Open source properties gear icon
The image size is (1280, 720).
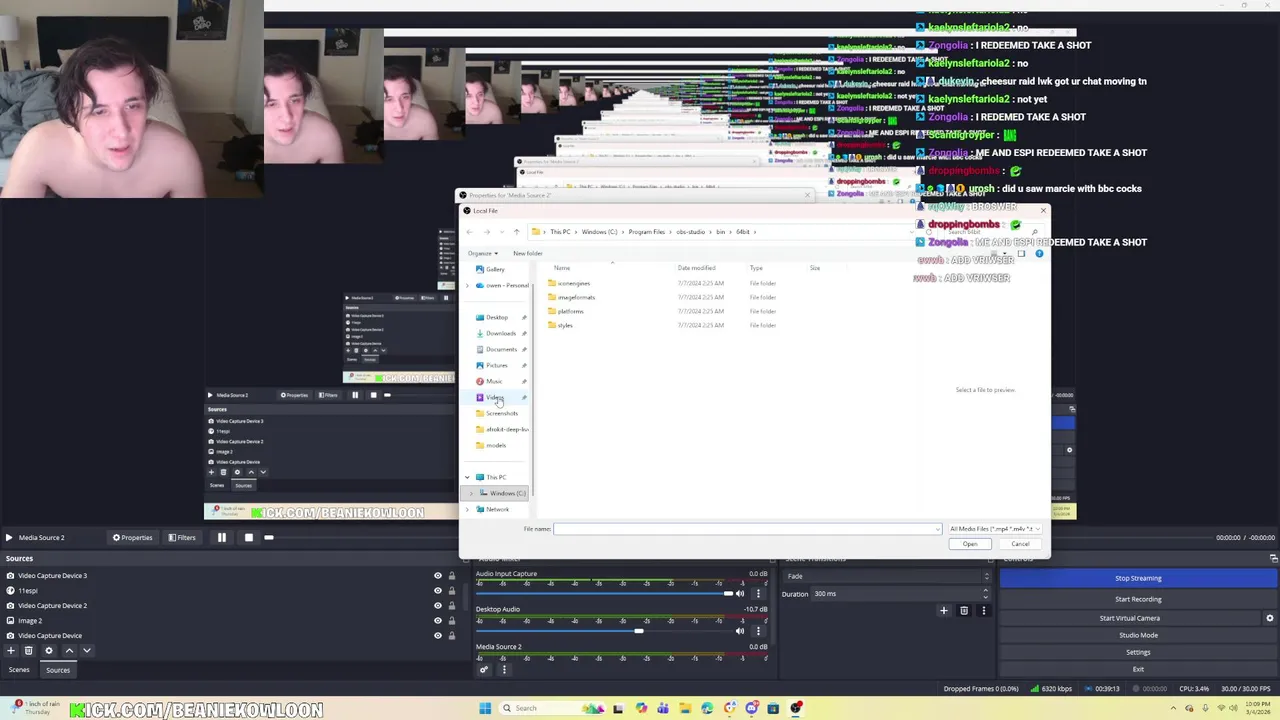(48, 650)
